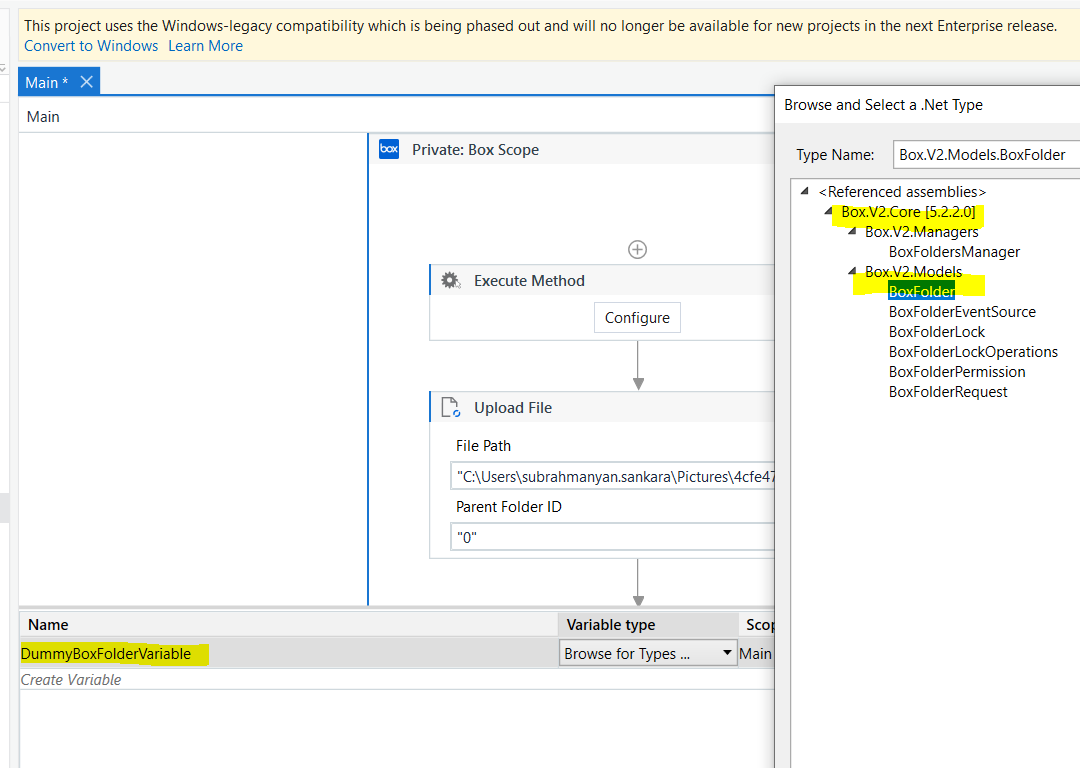Select BoxFoldersManager in the type tree
1080x768 pixels.
click(954, 252)
